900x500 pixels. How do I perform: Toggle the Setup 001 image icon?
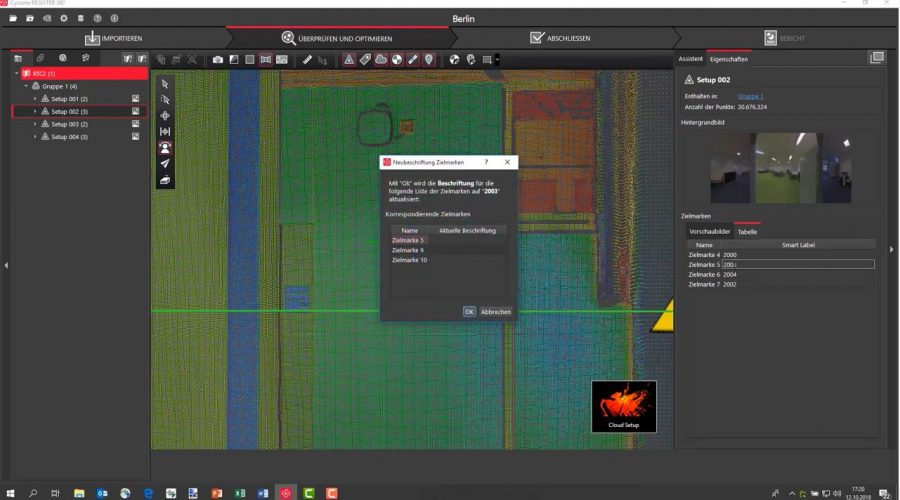[x=135, y=99]
